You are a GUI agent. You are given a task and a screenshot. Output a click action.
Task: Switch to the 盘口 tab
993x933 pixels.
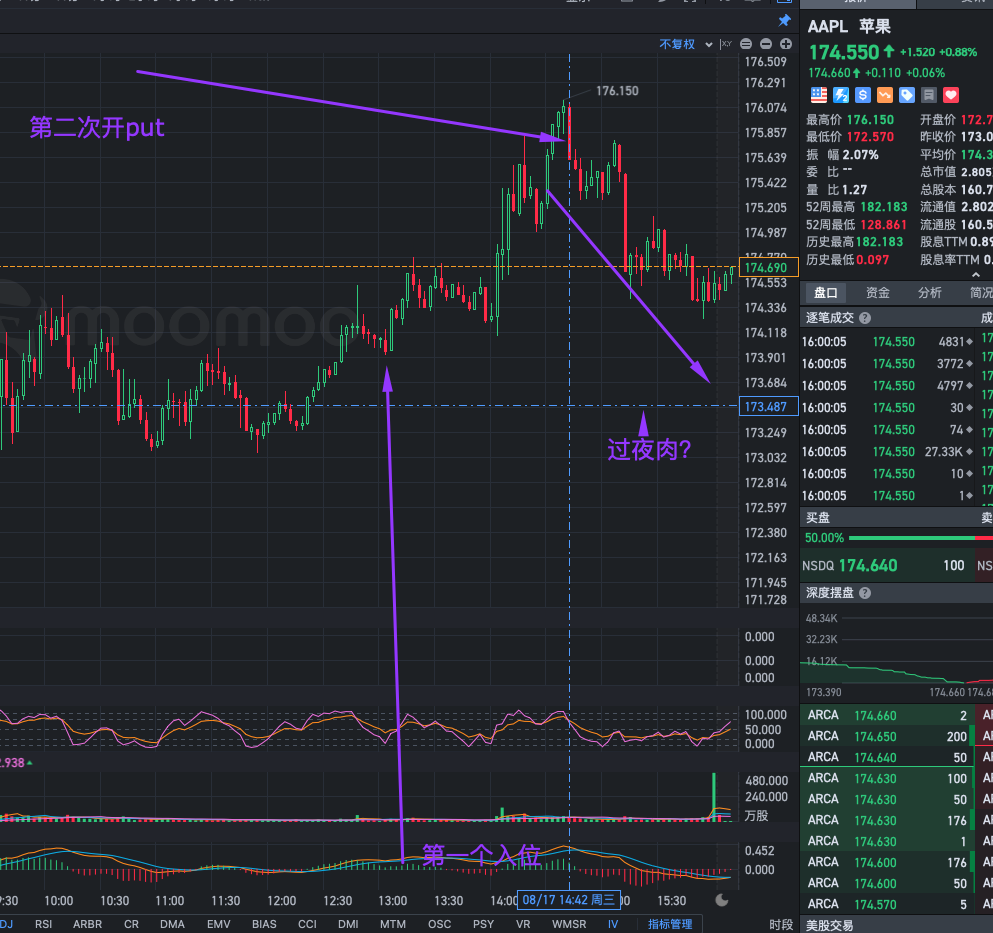[825, 293]
